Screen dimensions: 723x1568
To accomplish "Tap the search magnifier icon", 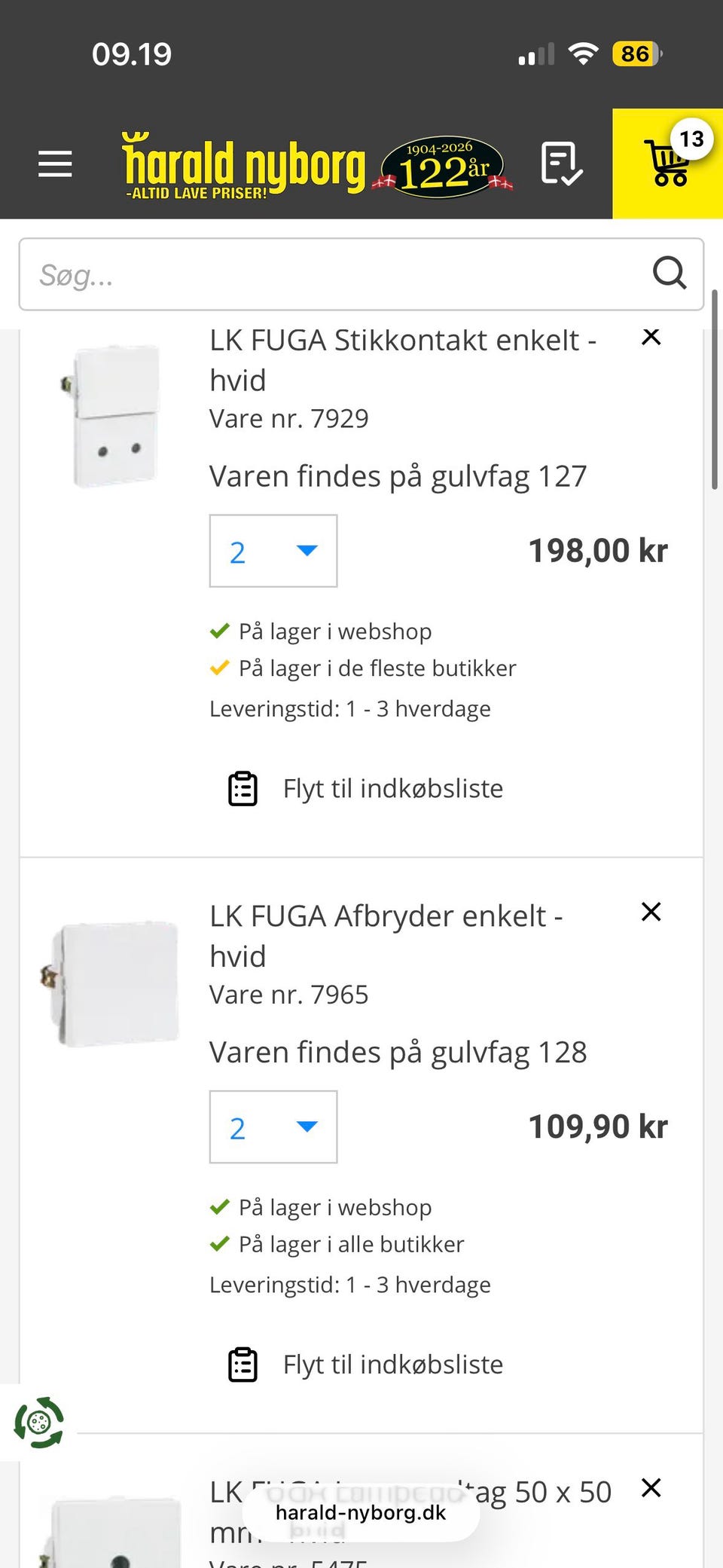I will point(669,274).
